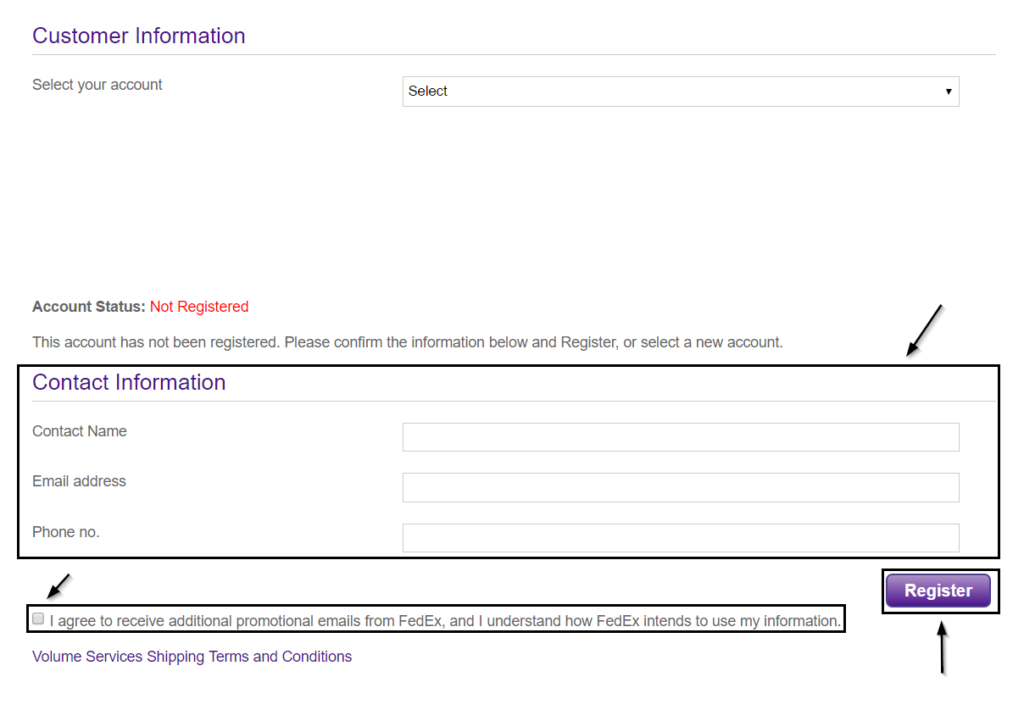Image resolution: width=1024 pixels, height=710 pixels.
Task: Click the Customer Information heading
Action: click(138, 36)
